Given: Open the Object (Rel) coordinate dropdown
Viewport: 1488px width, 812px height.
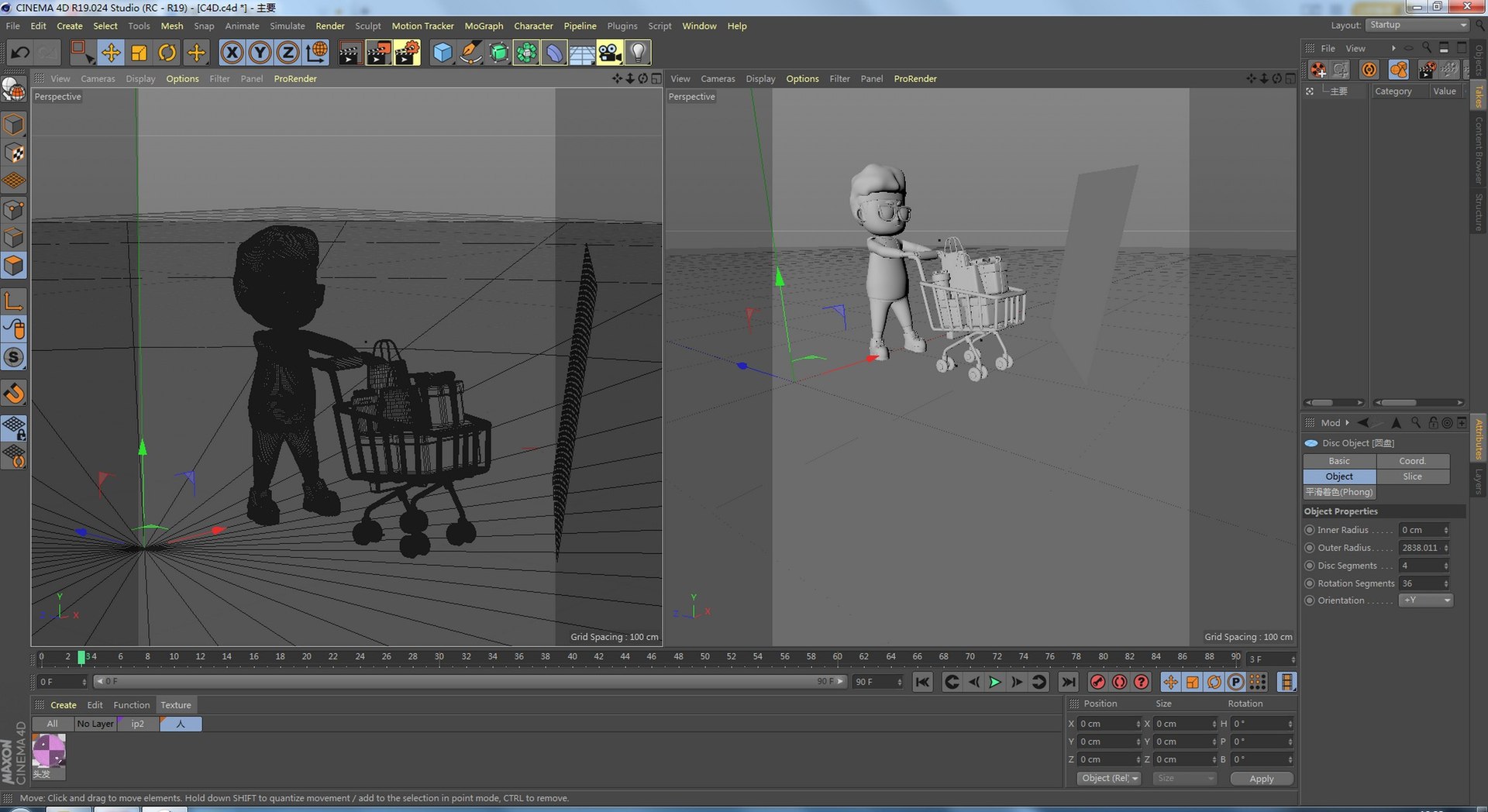Looking at the screenshot, I should (1109, 778).
